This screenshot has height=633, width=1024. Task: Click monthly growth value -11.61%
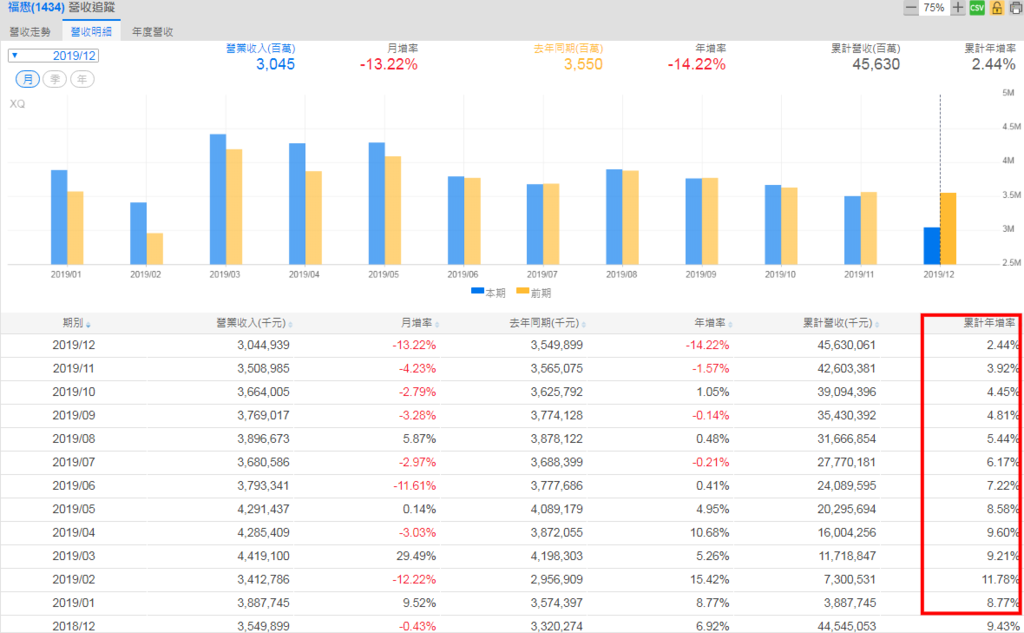point(414,486)
